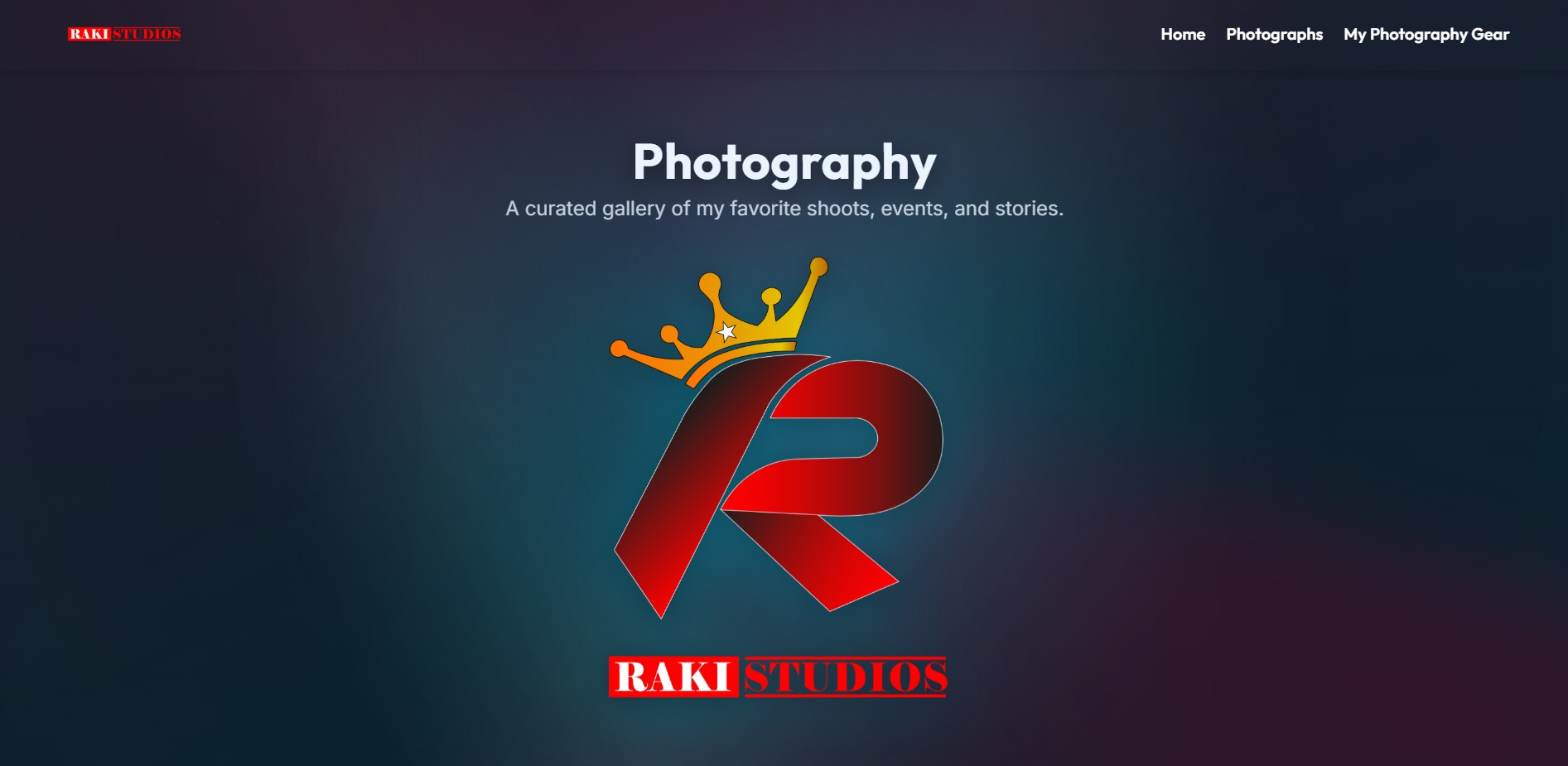Click the white star on the crown
The image size is (1568, 766).
[726, 332]
